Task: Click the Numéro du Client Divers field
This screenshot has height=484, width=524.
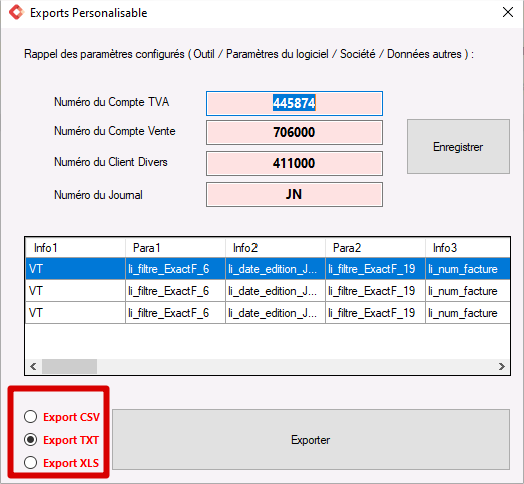Action: pyautogui.click(x=294, y=163)
